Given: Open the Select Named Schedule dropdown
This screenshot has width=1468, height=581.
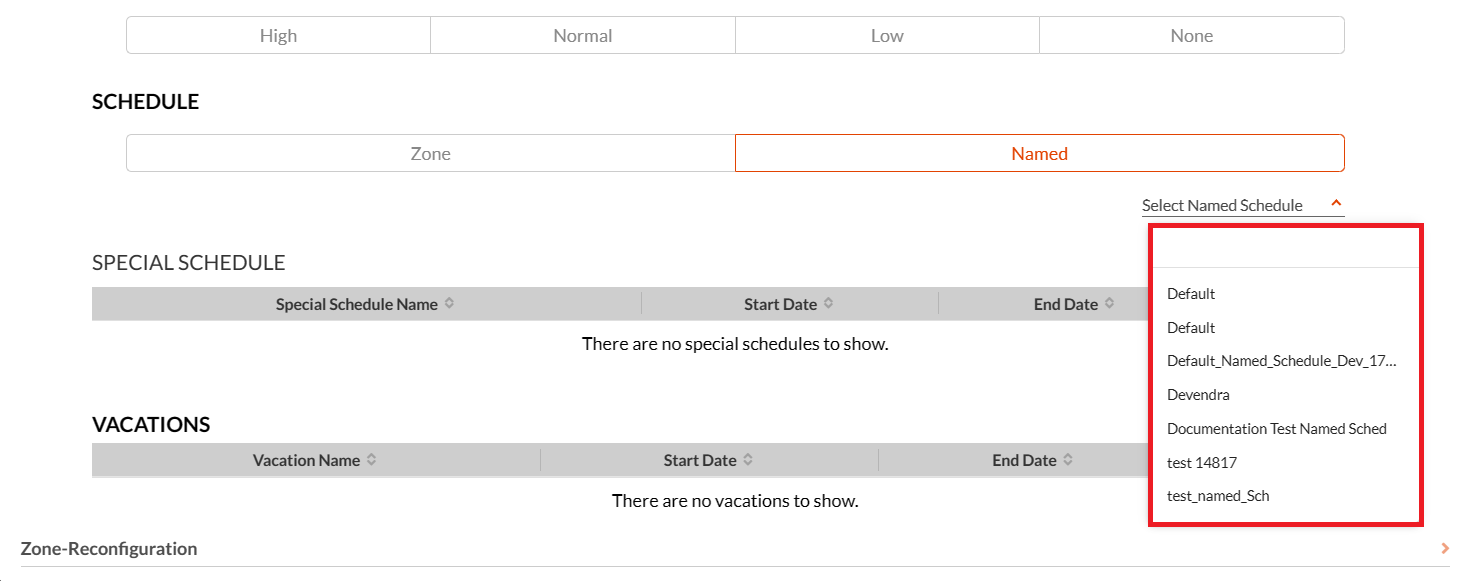Looking at the screenshot, I should pos(1243,205).
